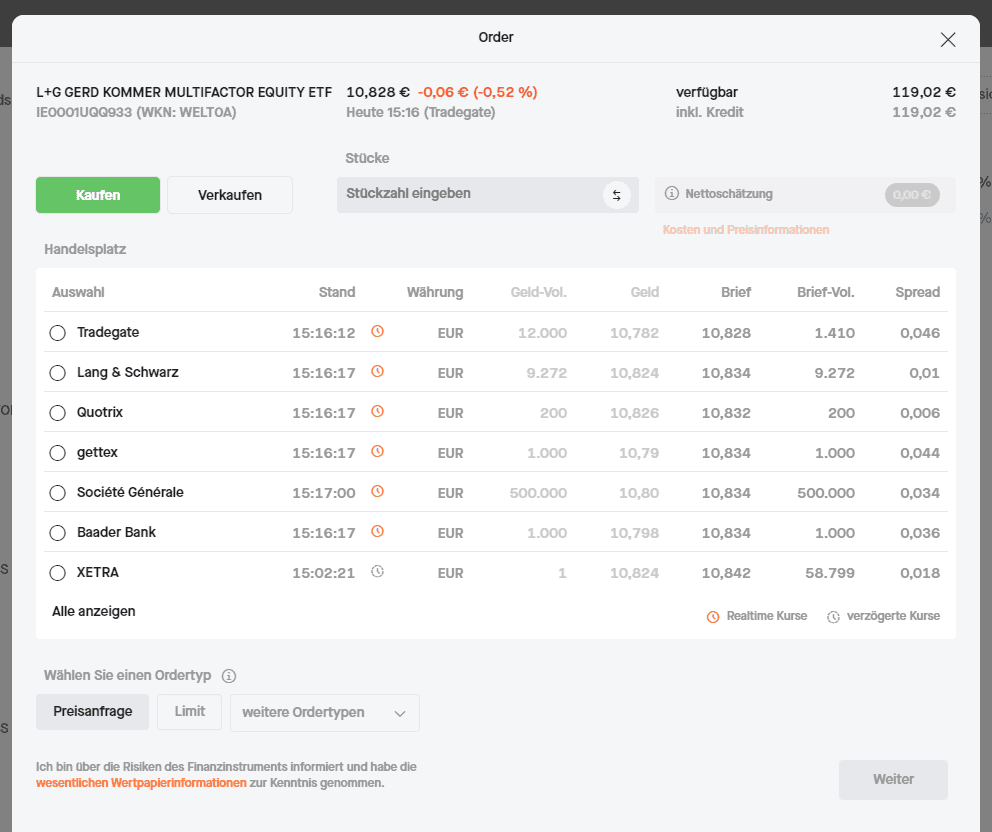The height and width of the screenshot is (832, 992).
Task: Open the weitere Ordertypen dropdown
Action: pos(325,713)
